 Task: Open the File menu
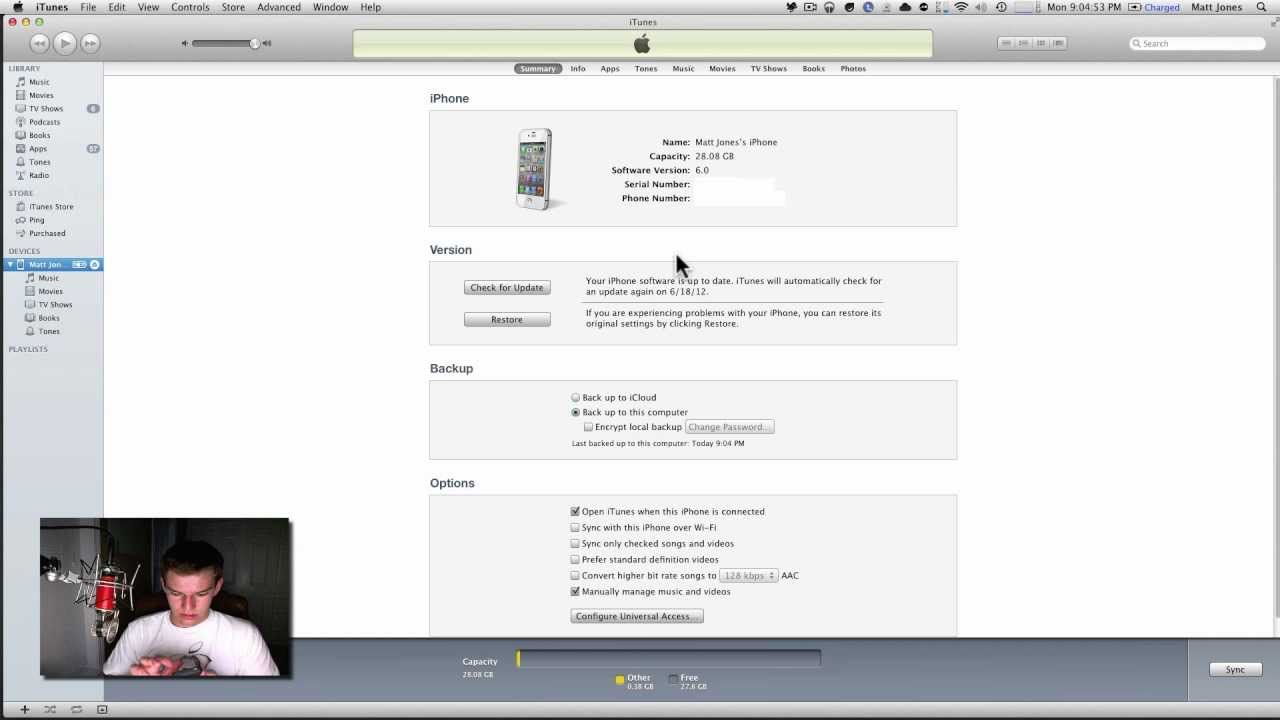(88, 7)
